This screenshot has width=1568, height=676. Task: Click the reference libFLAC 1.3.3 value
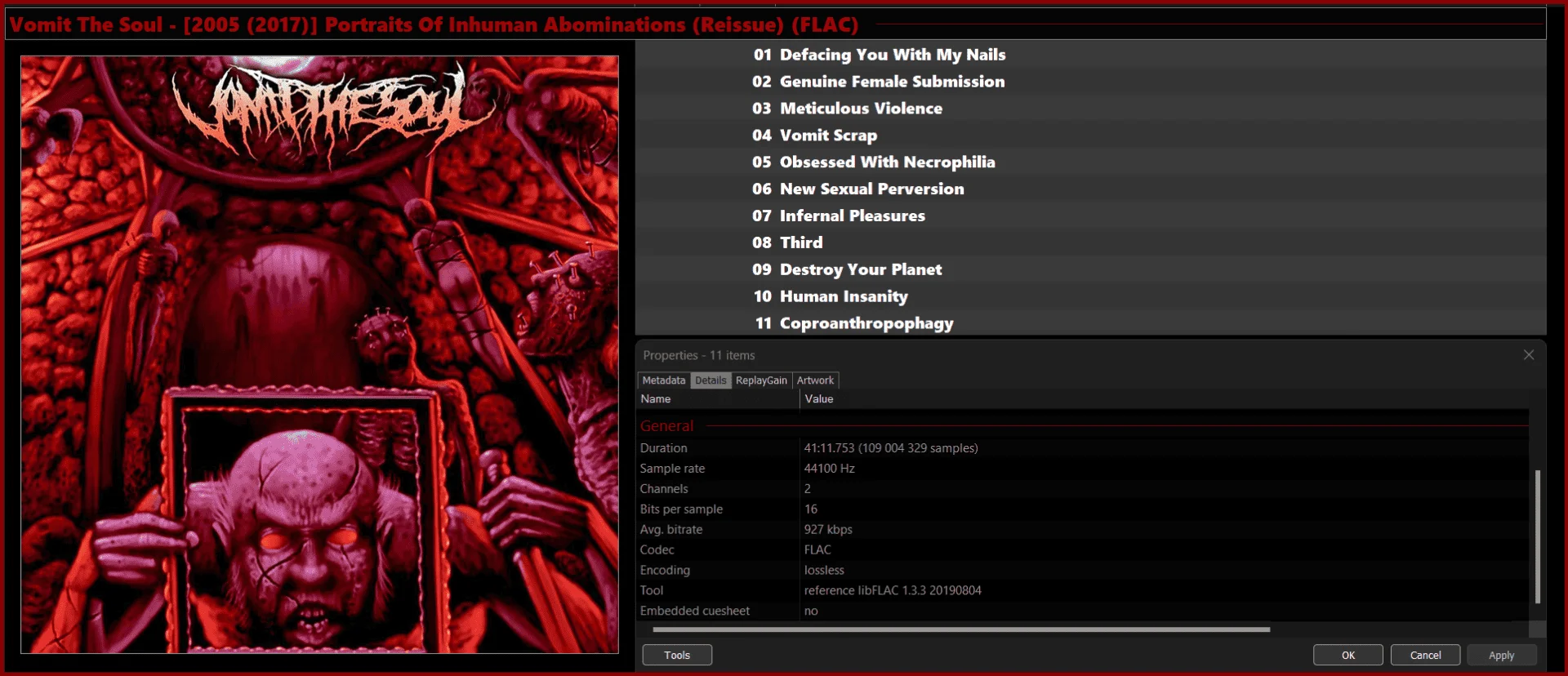[x=893, y=591]
